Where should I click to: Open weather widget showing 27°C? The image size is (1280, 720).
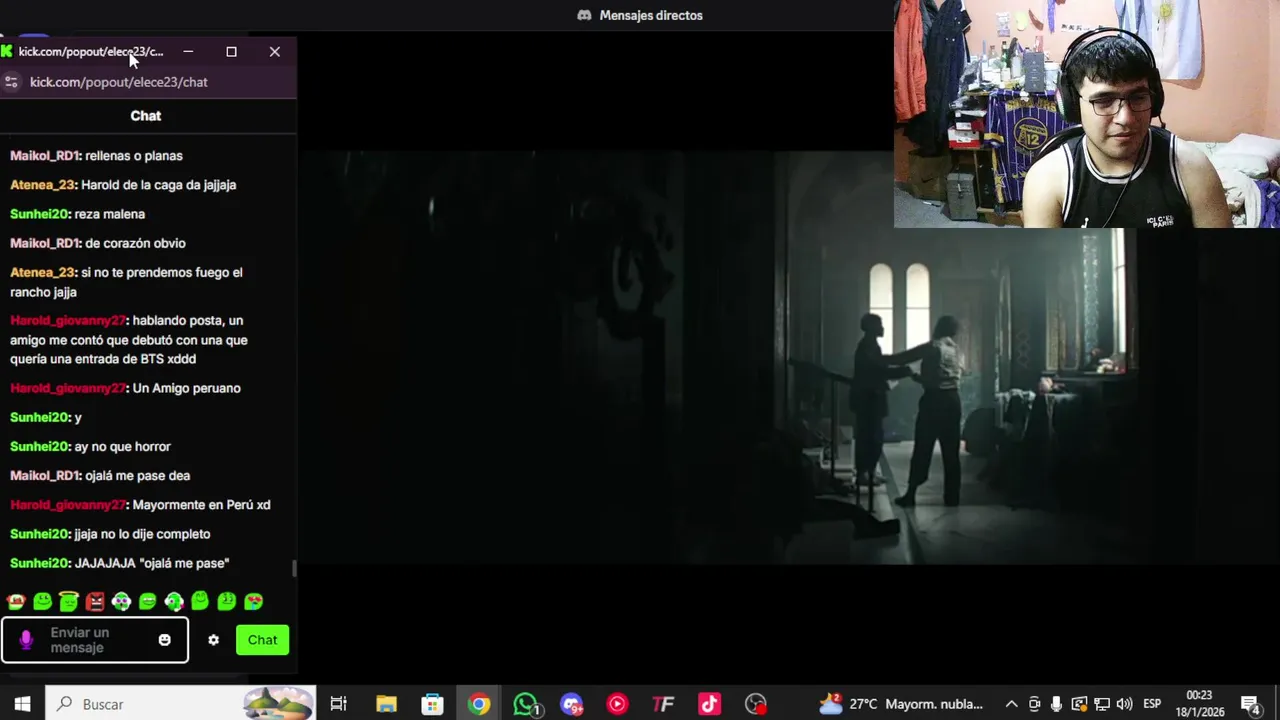point(900,704)
